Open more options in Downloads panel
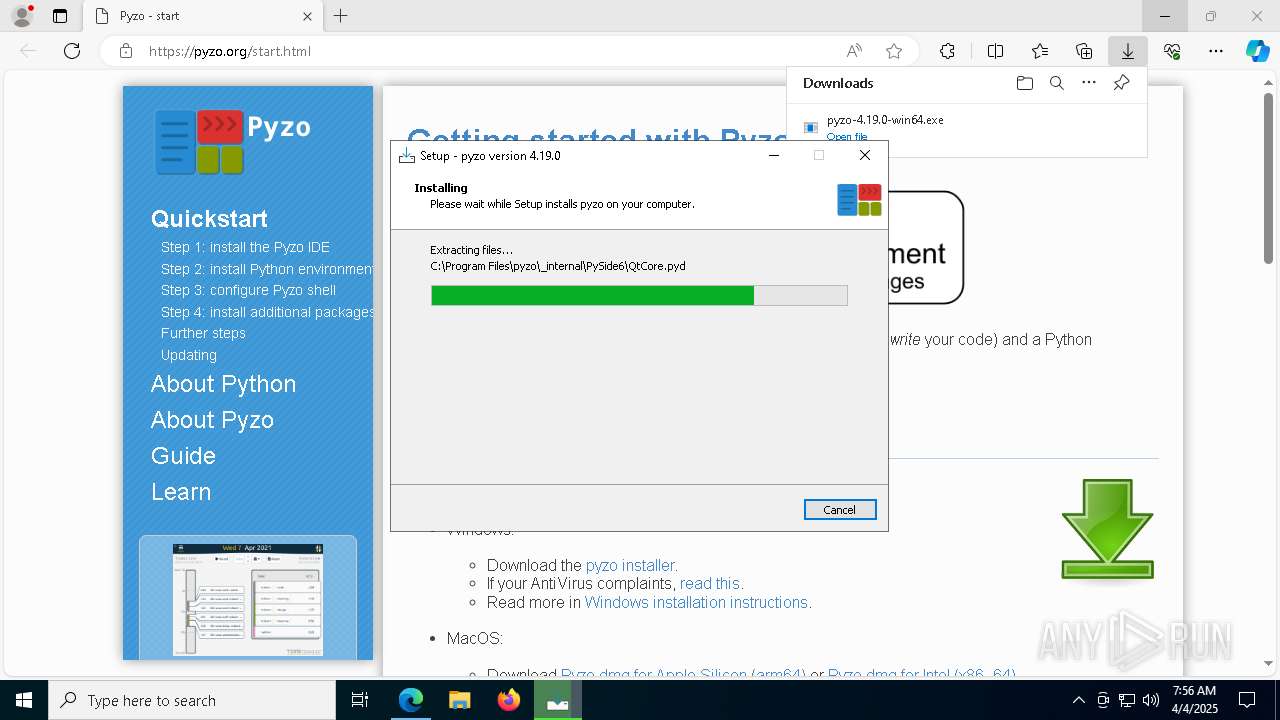Viewport: 1280px width, 720px height. (1089, 83)
